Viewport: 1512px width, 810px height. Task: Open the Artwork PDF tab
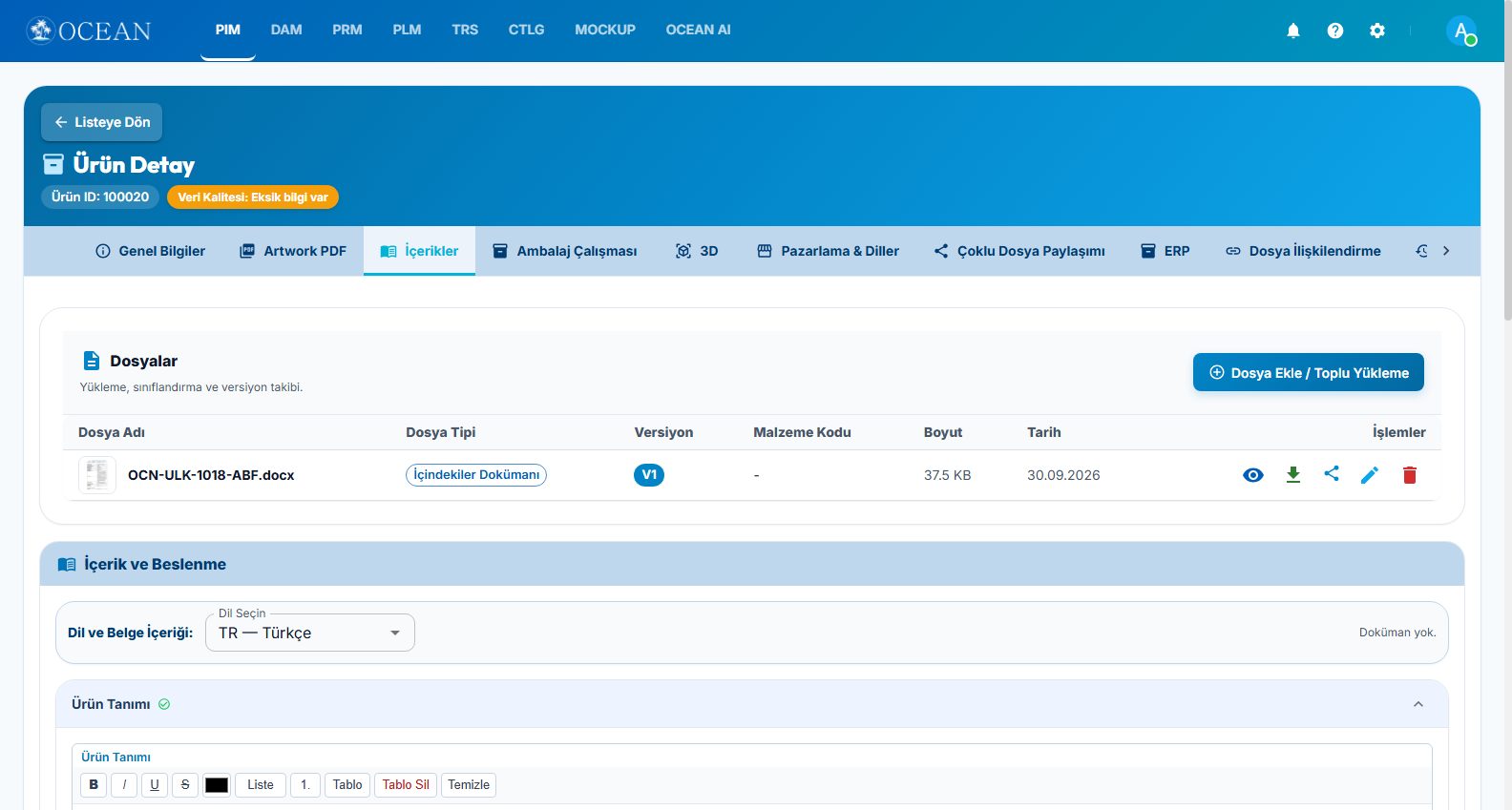[x=293, y=251]
